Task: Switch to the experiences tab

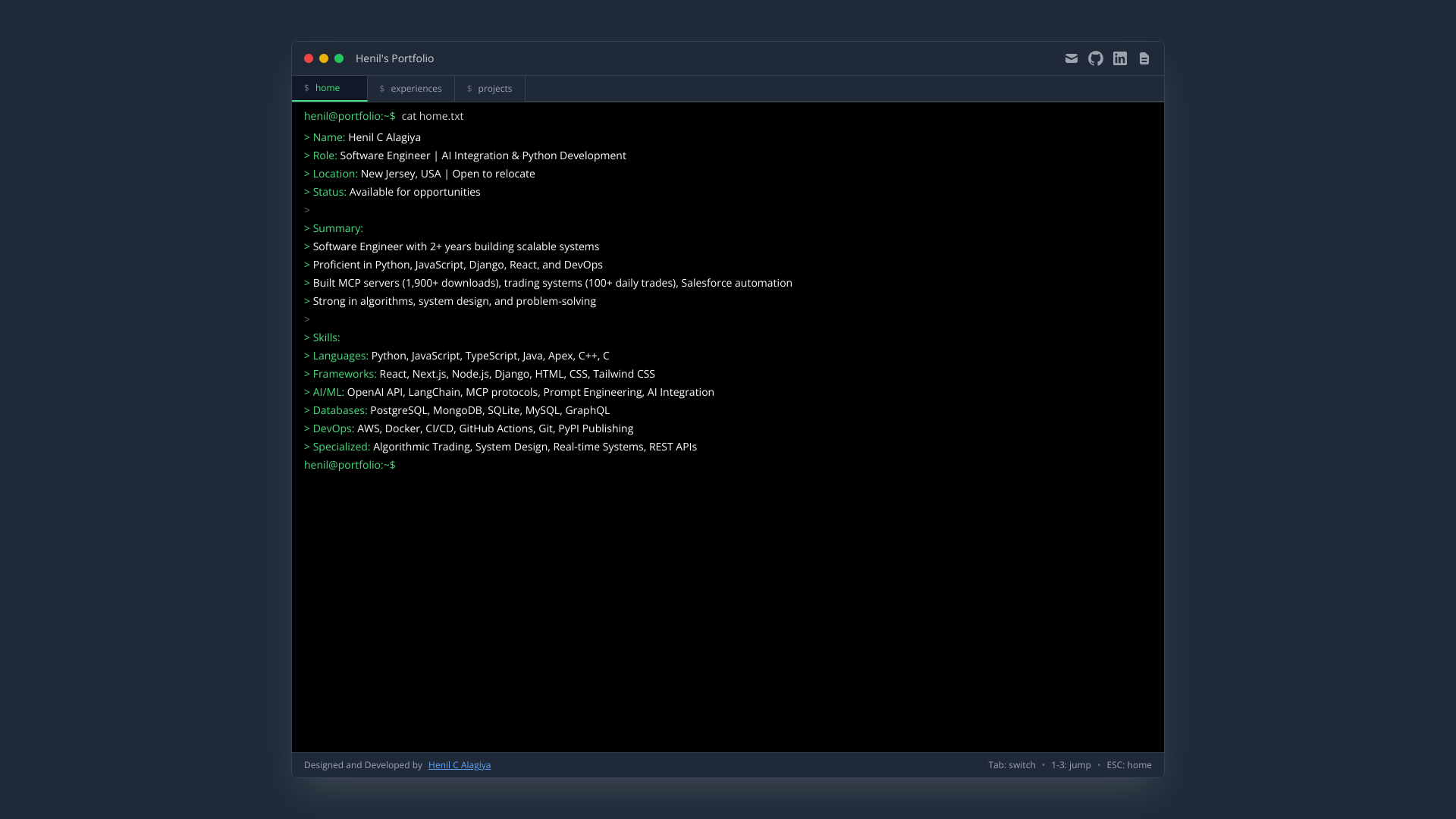Action: 411,89
